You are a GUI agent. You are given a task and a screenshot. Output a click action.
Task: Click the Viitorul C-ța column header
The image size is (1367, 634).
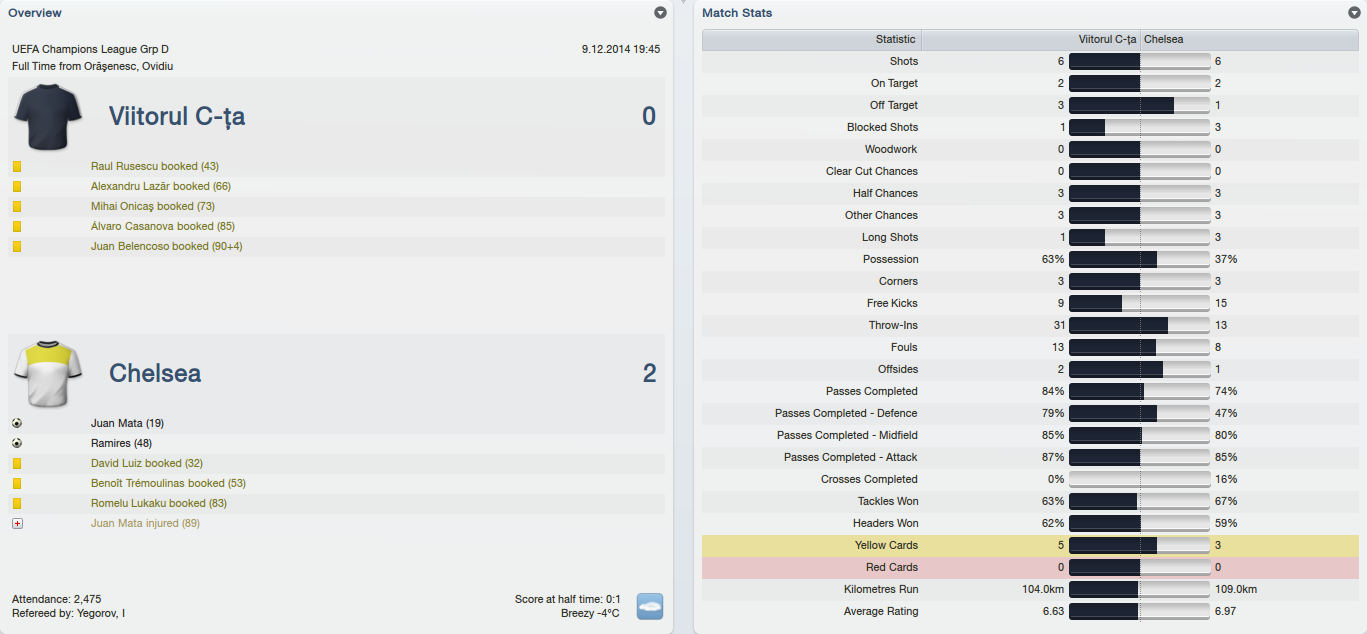(x=1107, y=40)
